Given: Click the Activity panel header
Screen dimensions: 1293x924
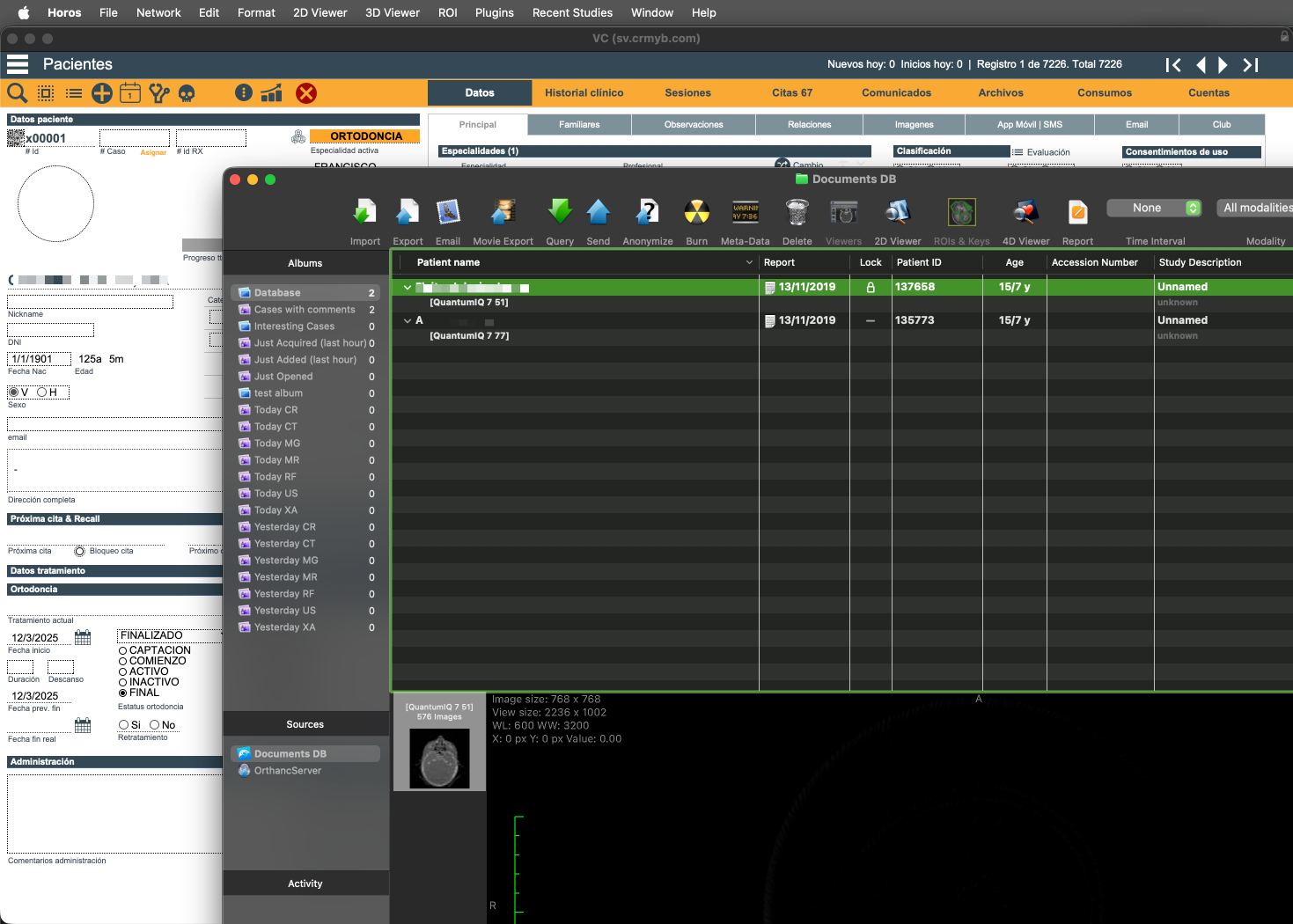Looking at the screenshot, I should click(305, 884).
